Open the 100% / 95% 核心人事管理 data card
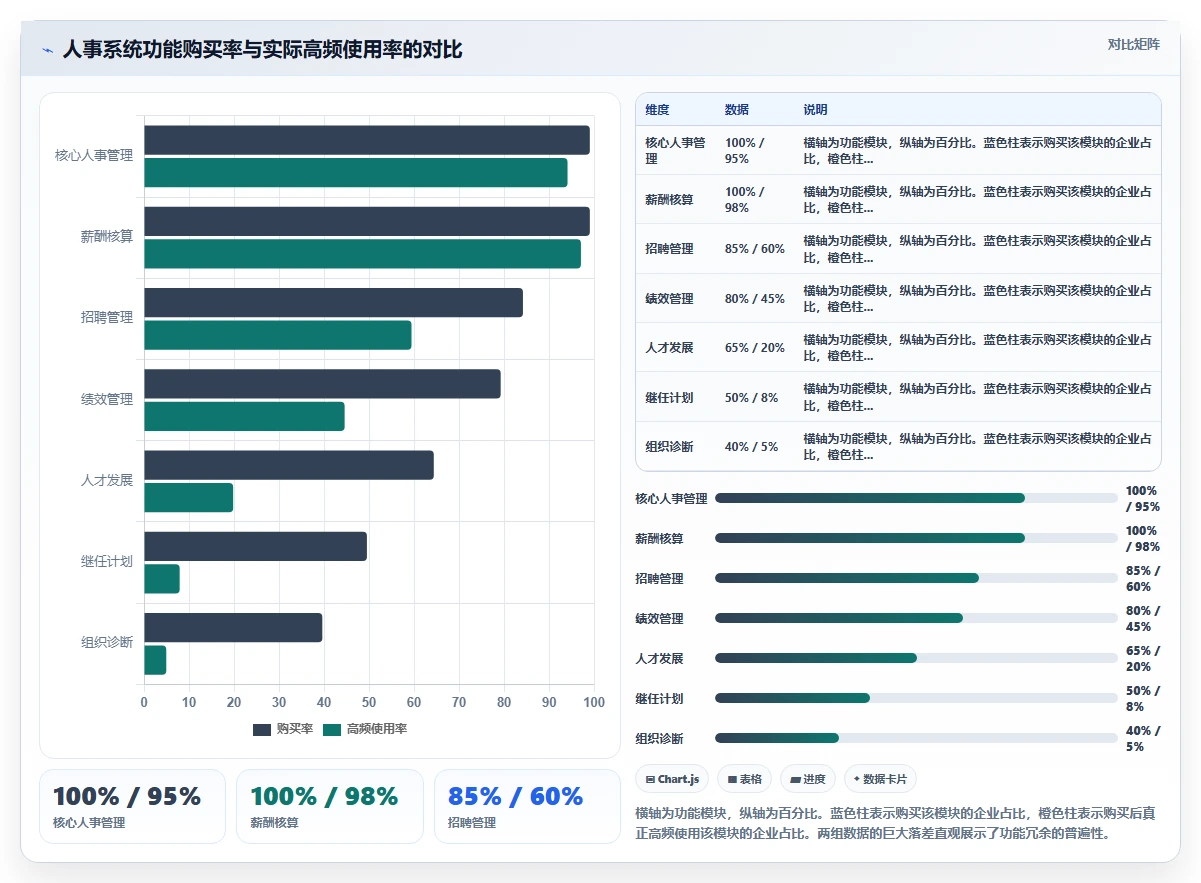The width and height of the screenshot is (1201, 883). (132, 806)
